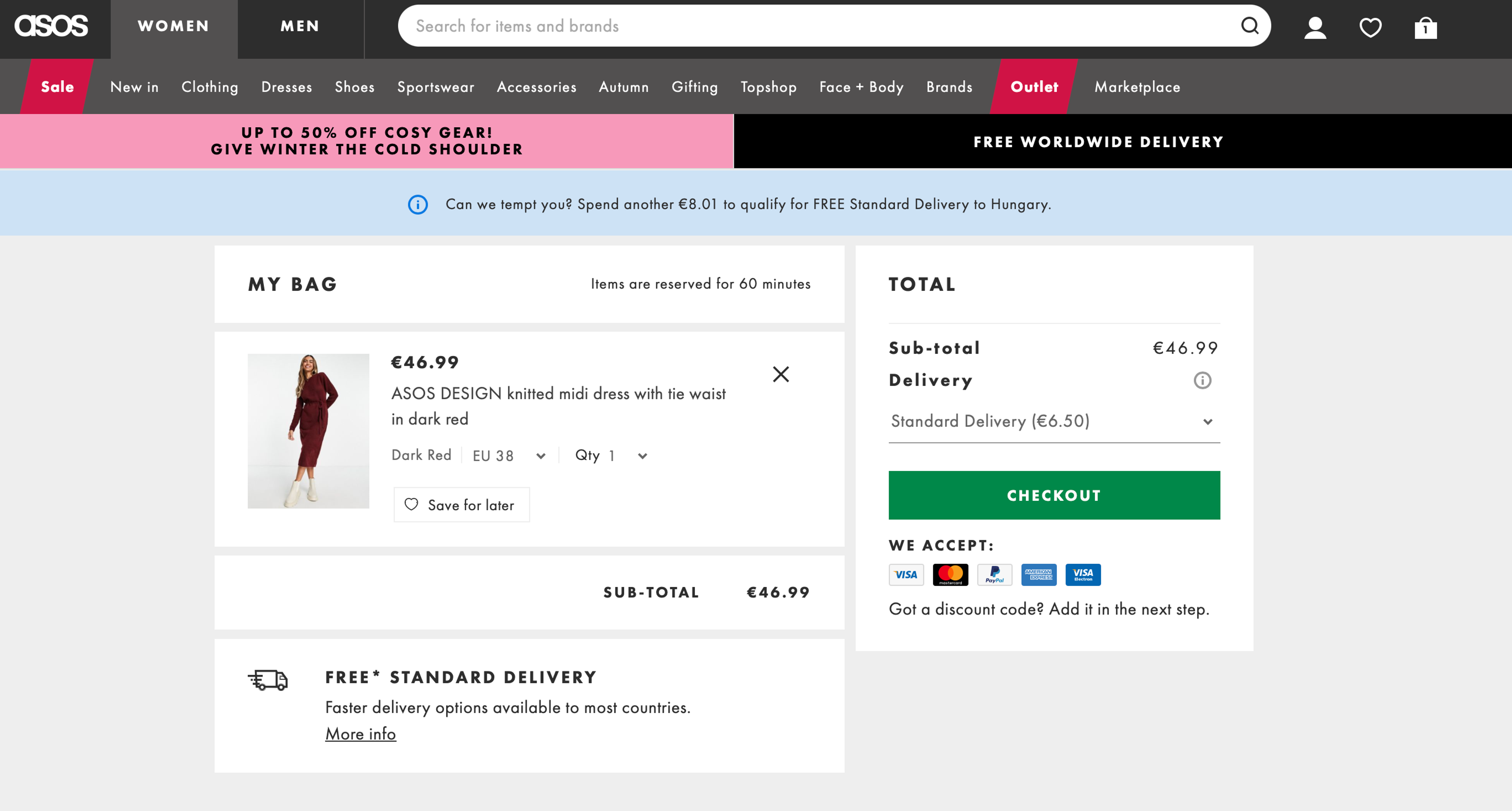Click the PayPal payment method icon
Viewport: 1512px width, 811px height.
click(x=995, y=574)
